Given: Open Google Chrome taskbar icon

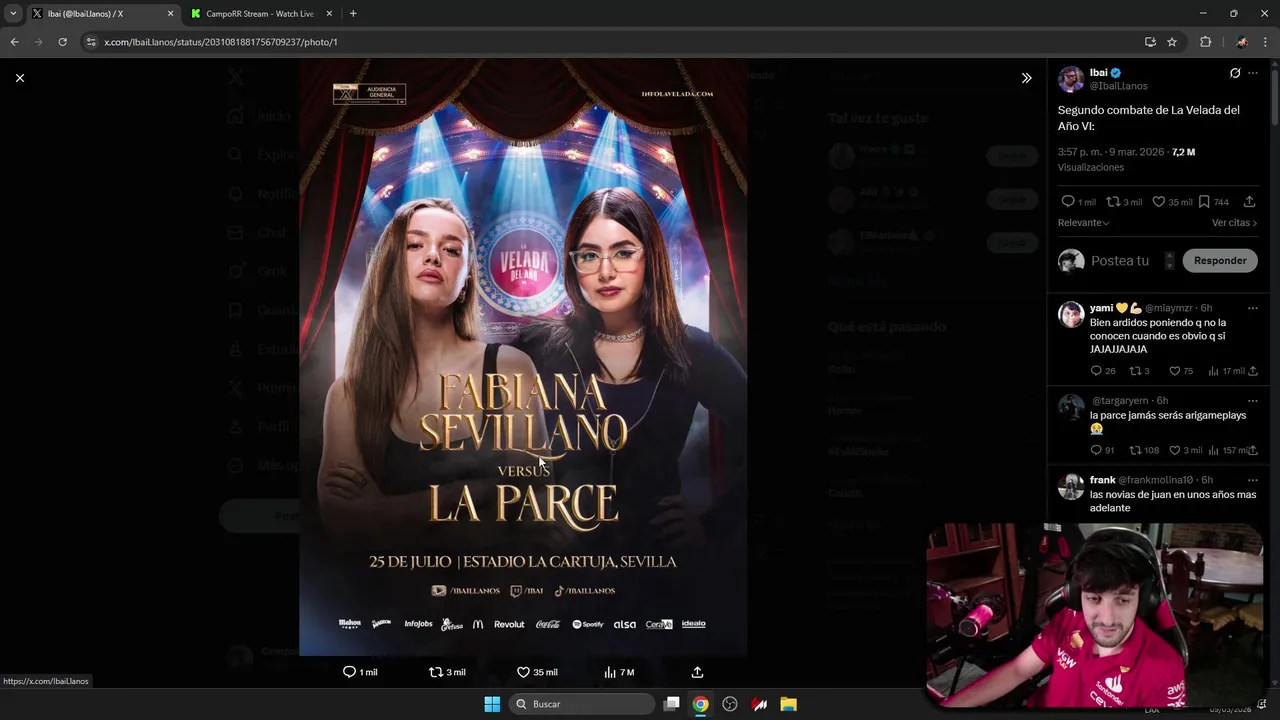Looking at the screenshot, I should [701, 704].
